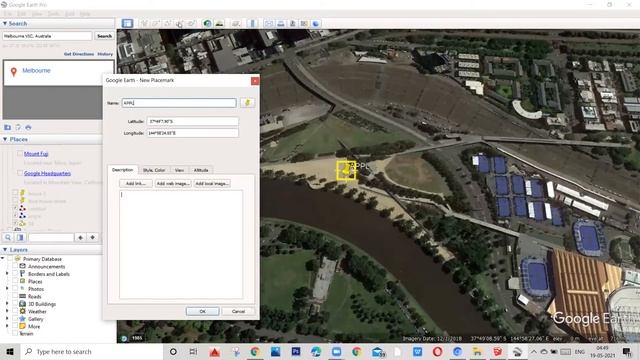Viewport: 640px width, 360px height.
Task: Click the view in Google Maps icon
Action: [x=304, y=24]
